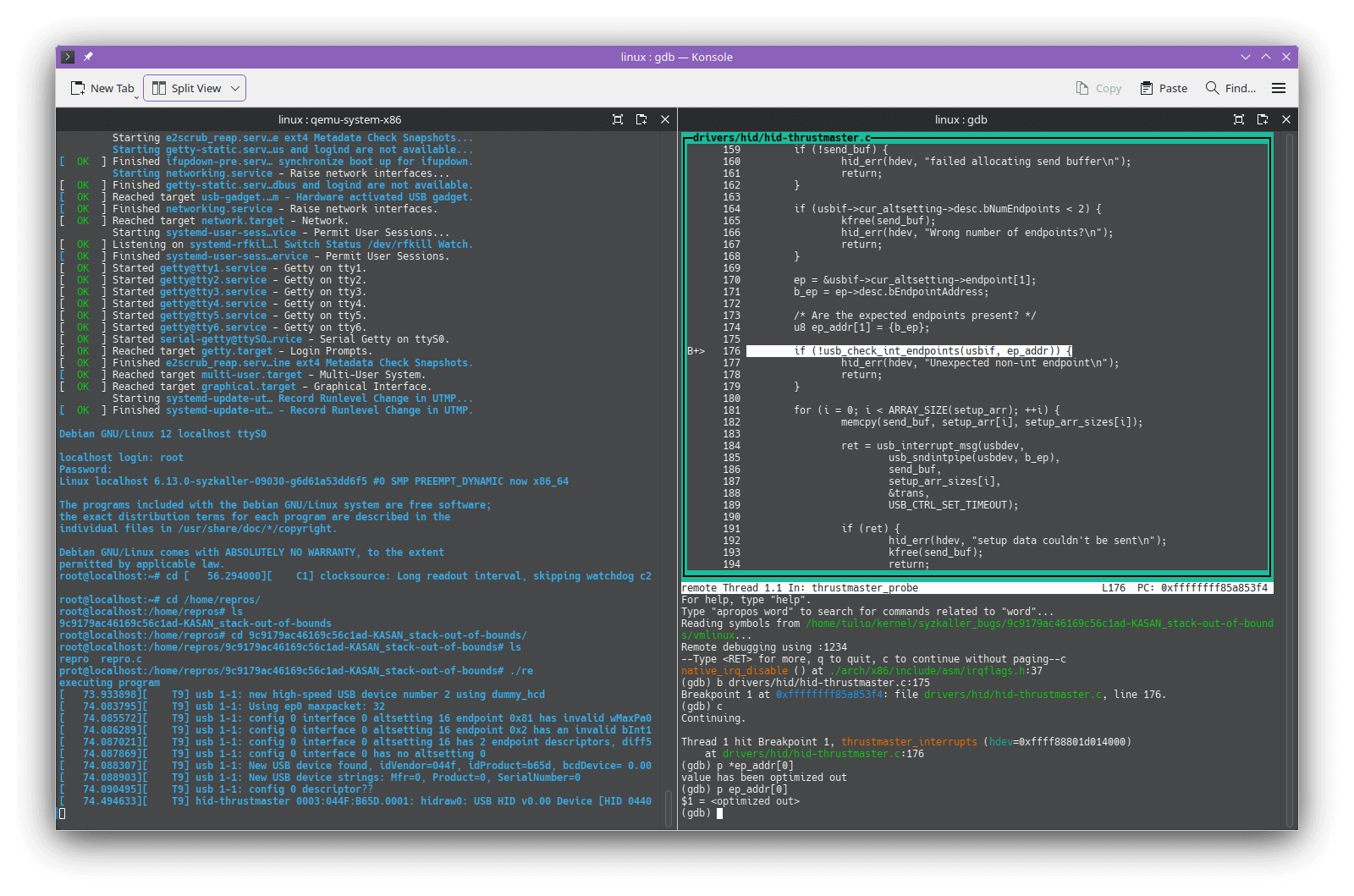Open the Split View dropdown

[195, 88]
